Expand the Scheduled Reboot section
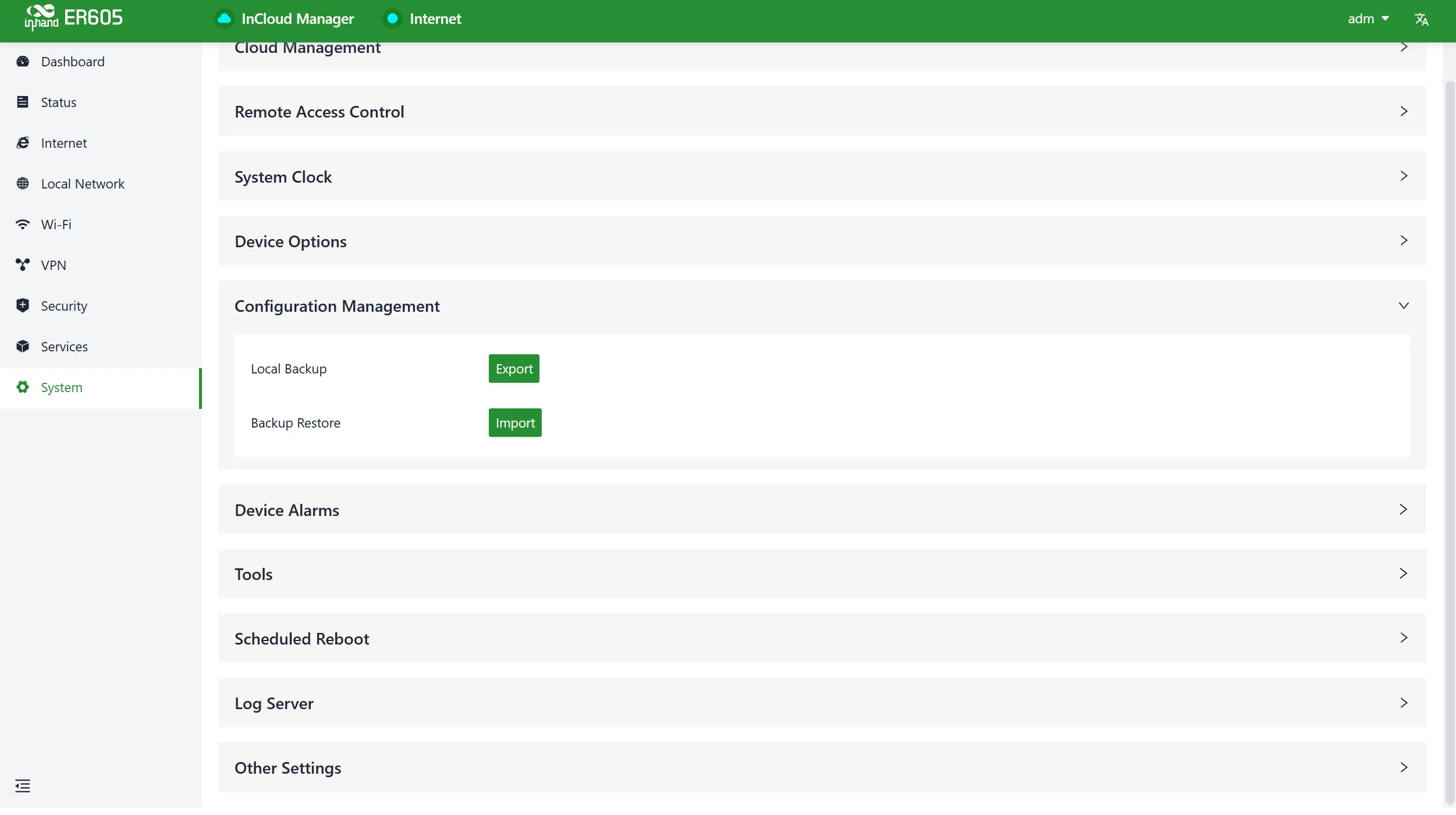This screenshot has height=815, width=1456. click(822, 638)
